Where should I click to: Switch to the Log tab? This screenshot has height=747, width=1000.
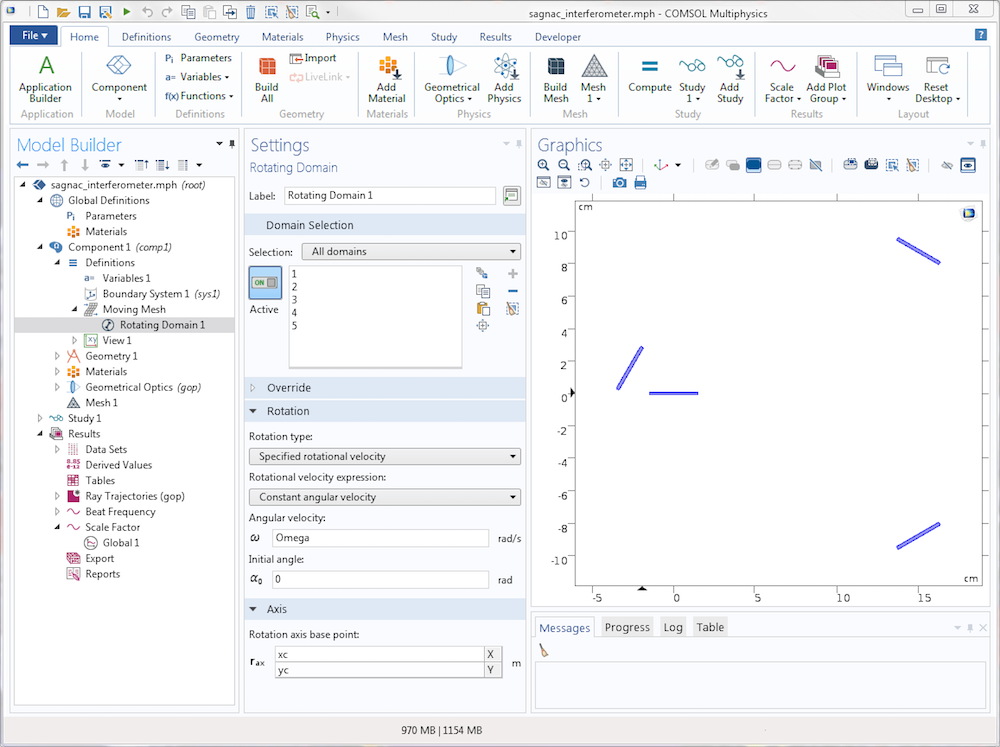point(673,628)
